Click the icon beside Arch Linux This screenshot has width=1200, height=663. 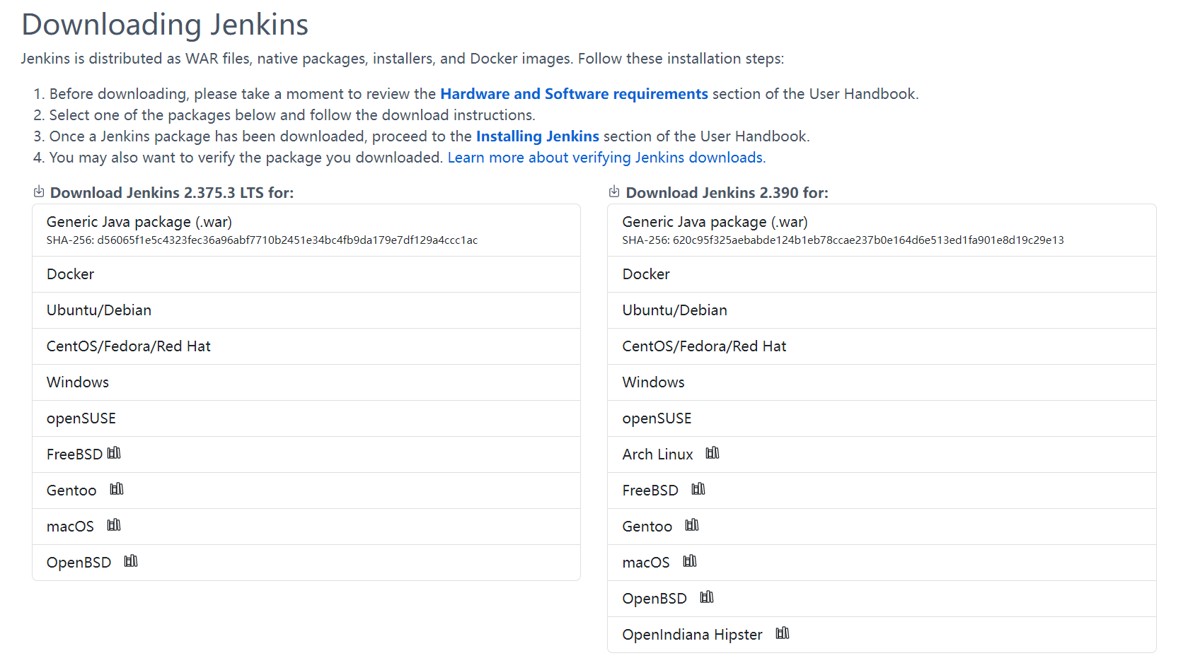click(712, 453)
